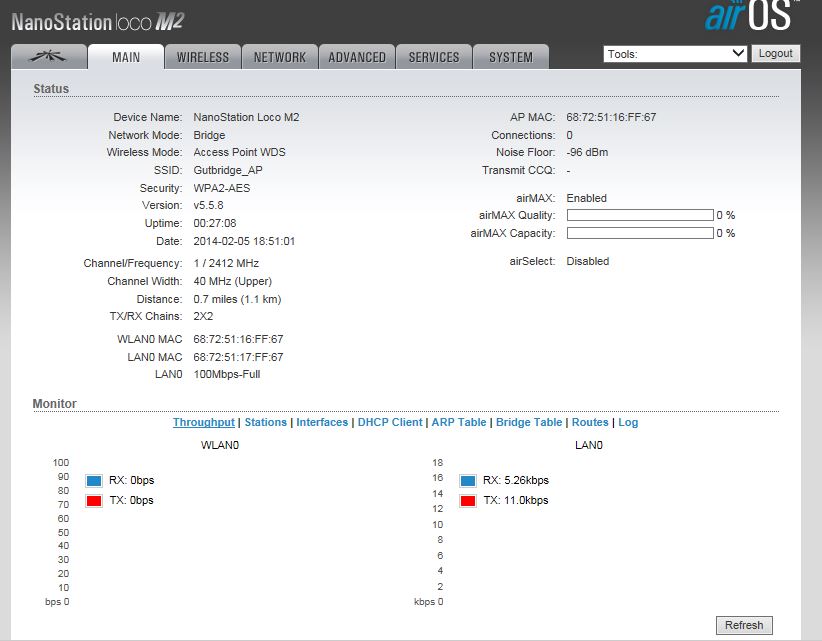Open the WIRELESS tab
The width and height of the screenshot is (822, 641).
(203, 57)
